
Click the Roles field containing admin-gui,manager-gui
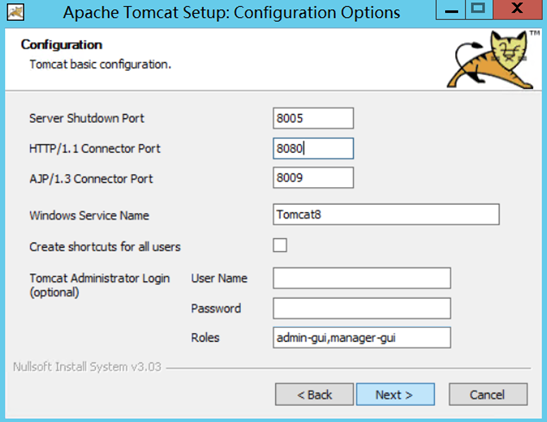click(362, 338)
